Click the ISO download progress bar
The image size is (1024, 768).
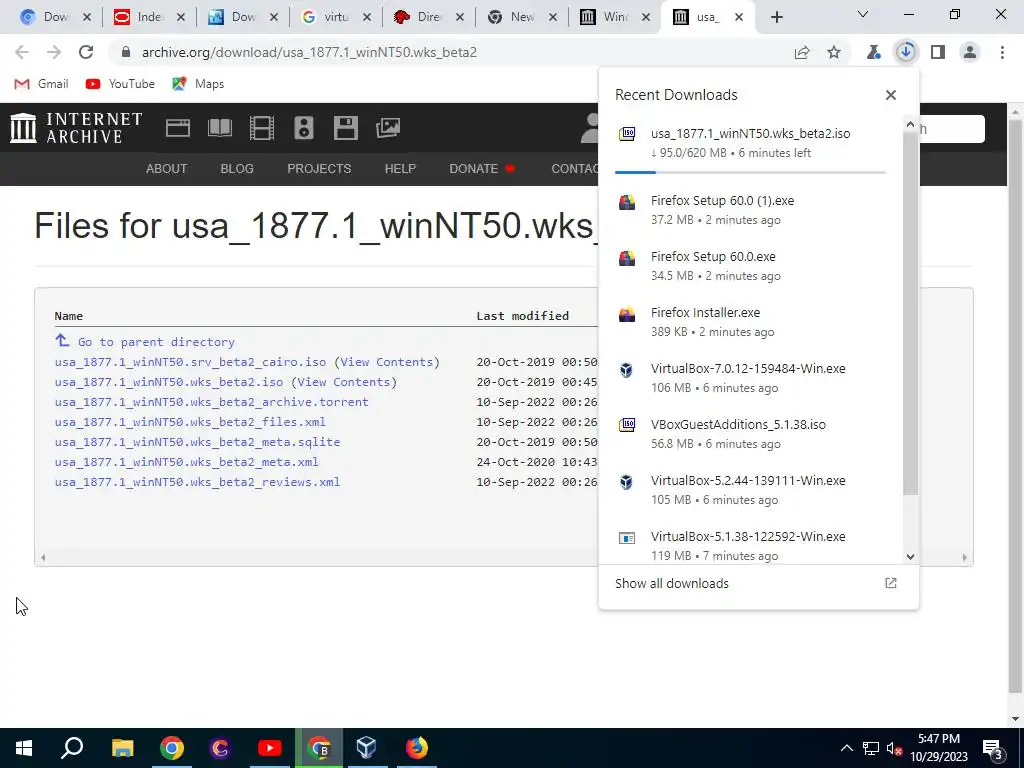[750, 172]
